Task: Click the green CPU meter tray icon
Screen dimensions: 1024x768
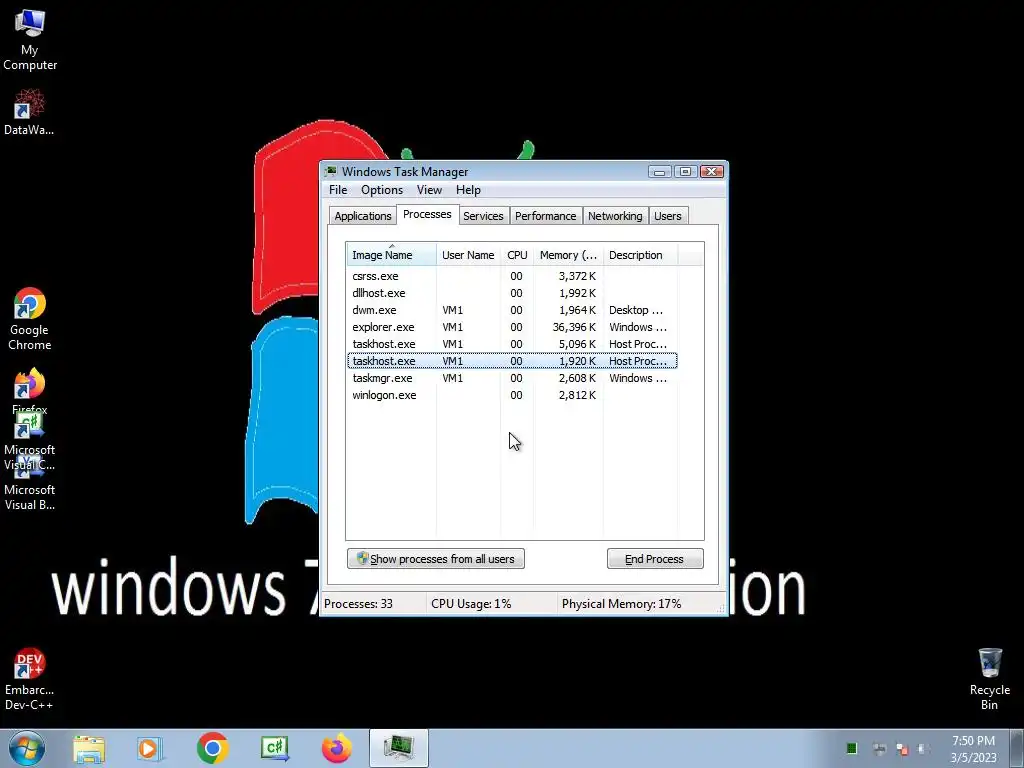Action: tap(852, 748)
